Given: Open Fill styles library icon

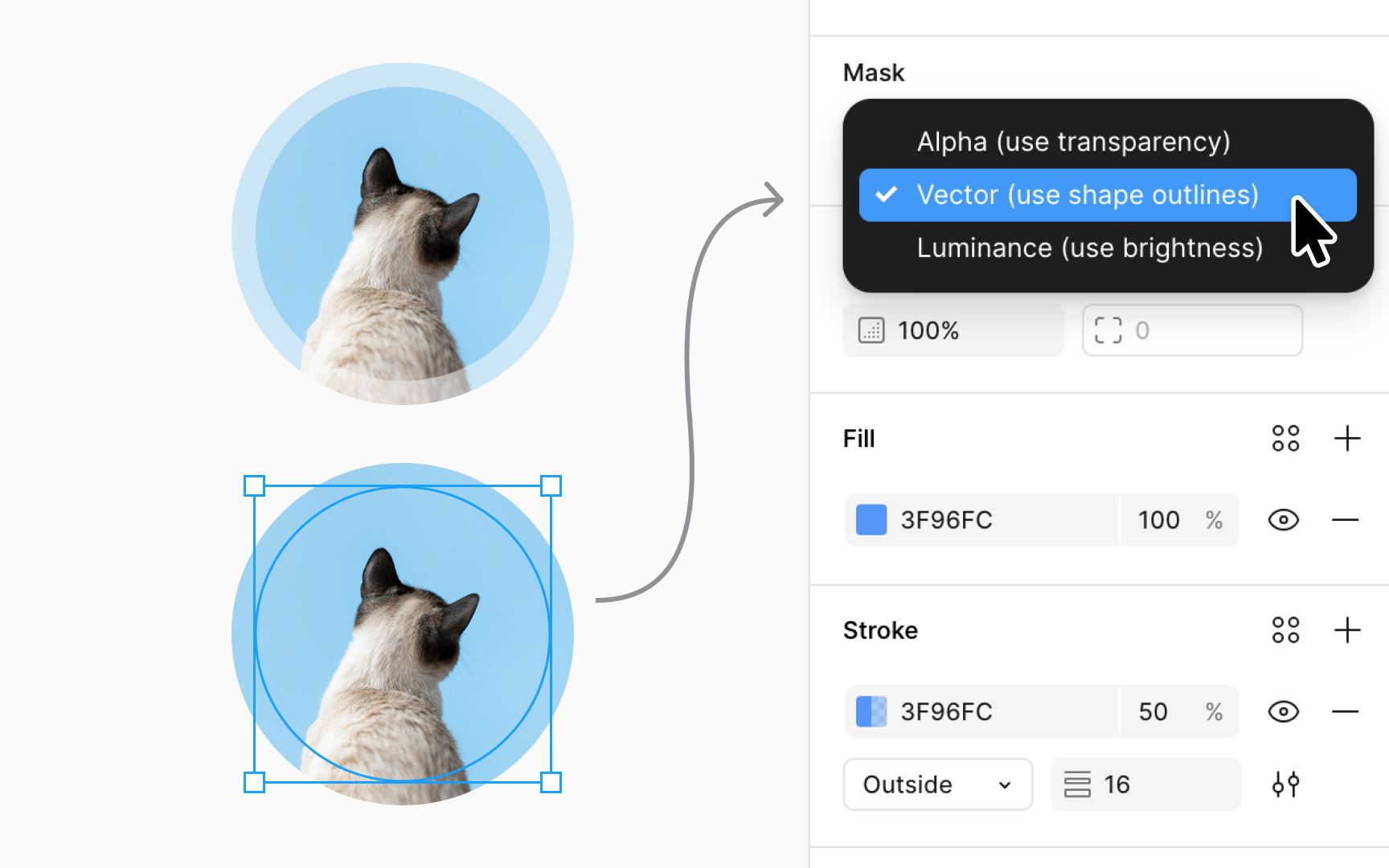Looking at the screenshot, I should (1285, 439).
